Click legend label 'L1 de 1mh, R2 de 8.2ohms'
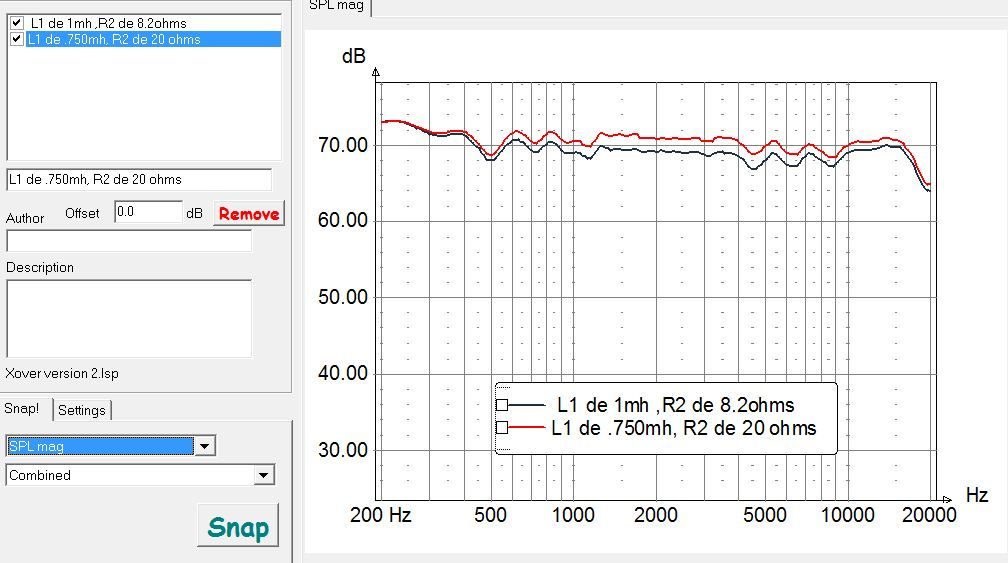The image size is (1008, 563). (x=676, y=405)
